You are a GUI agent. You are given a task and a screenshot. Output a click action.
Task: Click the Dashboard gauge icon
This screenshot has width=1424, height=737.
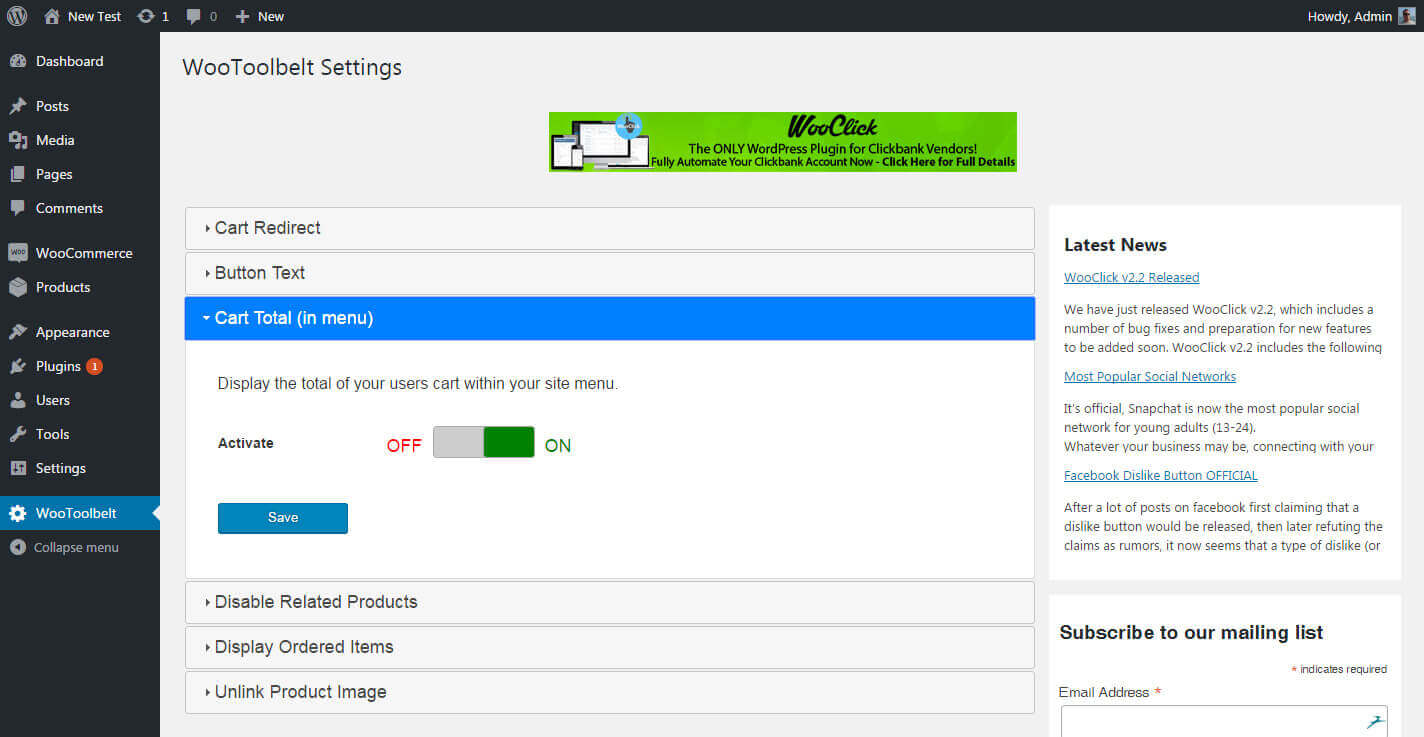(x=18, y=61)
